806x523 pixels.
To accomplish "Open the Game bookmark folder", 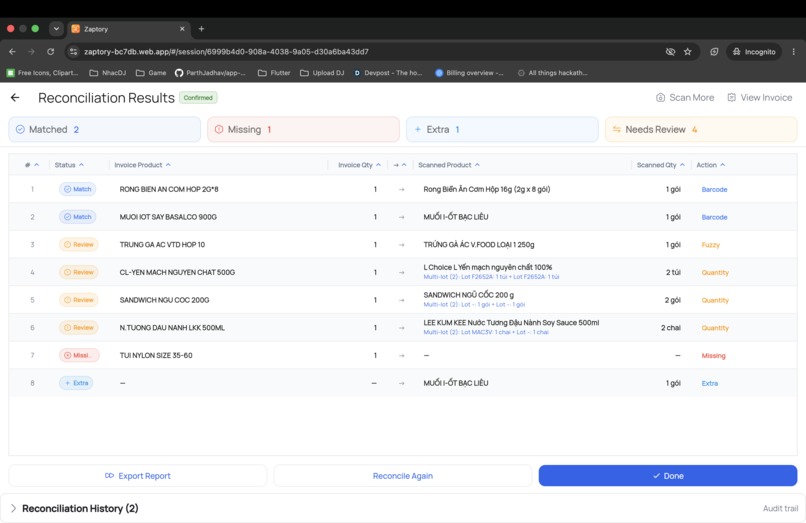I will [x=151, y=73].
